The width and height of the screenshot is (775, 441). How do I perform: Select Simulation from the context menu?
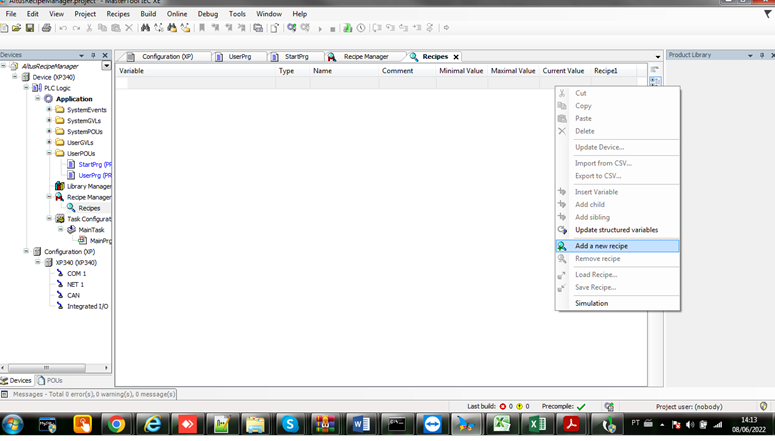point(591,303)
